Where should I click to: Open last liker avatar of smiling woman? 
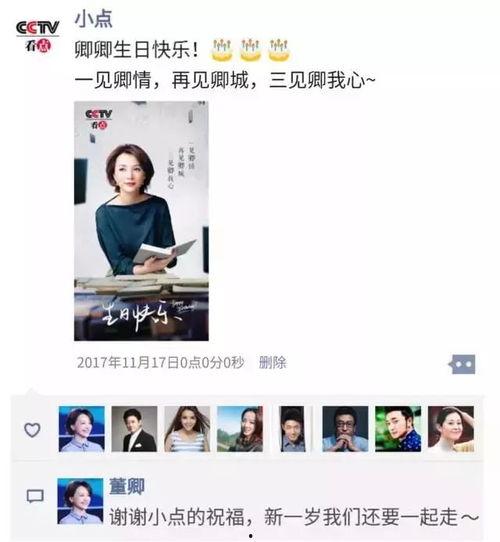click(x=451, y=429)
